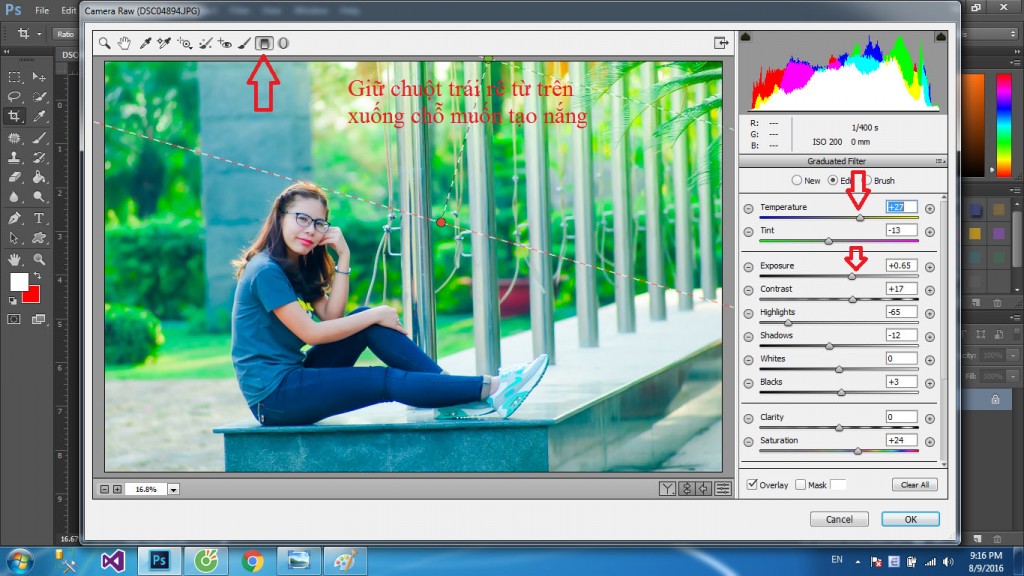The height and width of the screenshot is (576, 1024).
Task: Select the Hand tool
Action: click(x=124, y=43)
